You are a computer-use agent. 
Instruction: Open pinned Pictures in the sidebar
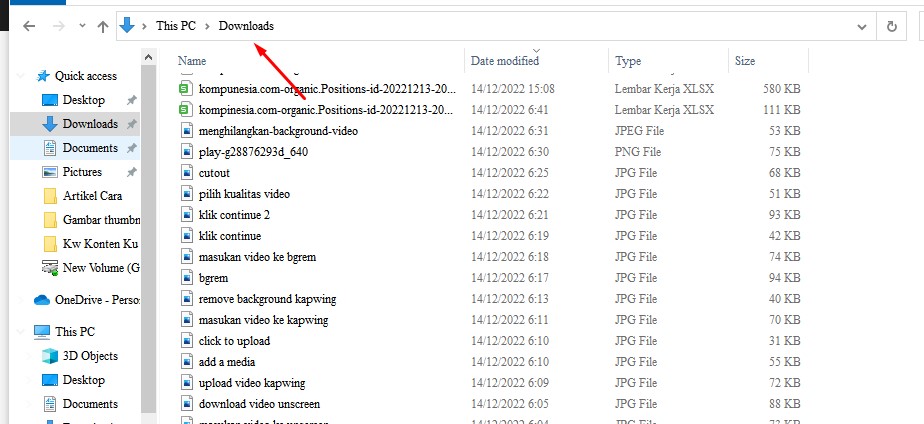pos(82,172)
